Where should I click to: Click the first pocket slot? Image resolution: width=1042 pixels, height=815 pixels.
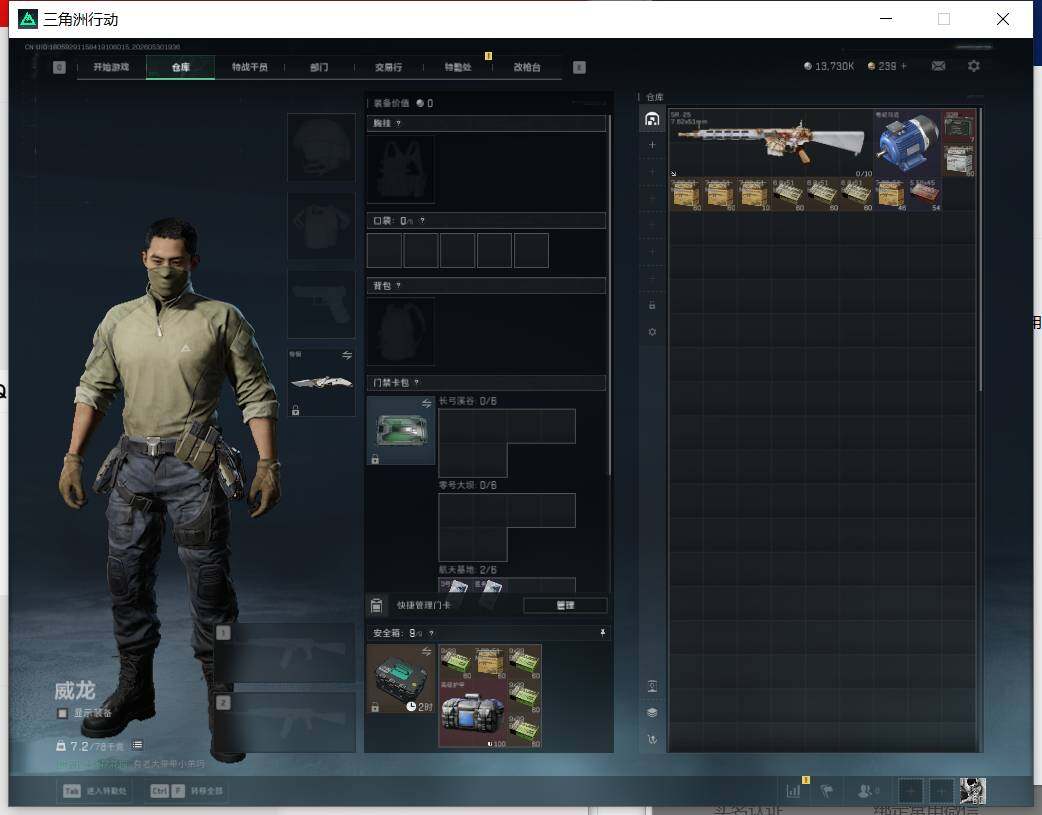click(384, 251)
